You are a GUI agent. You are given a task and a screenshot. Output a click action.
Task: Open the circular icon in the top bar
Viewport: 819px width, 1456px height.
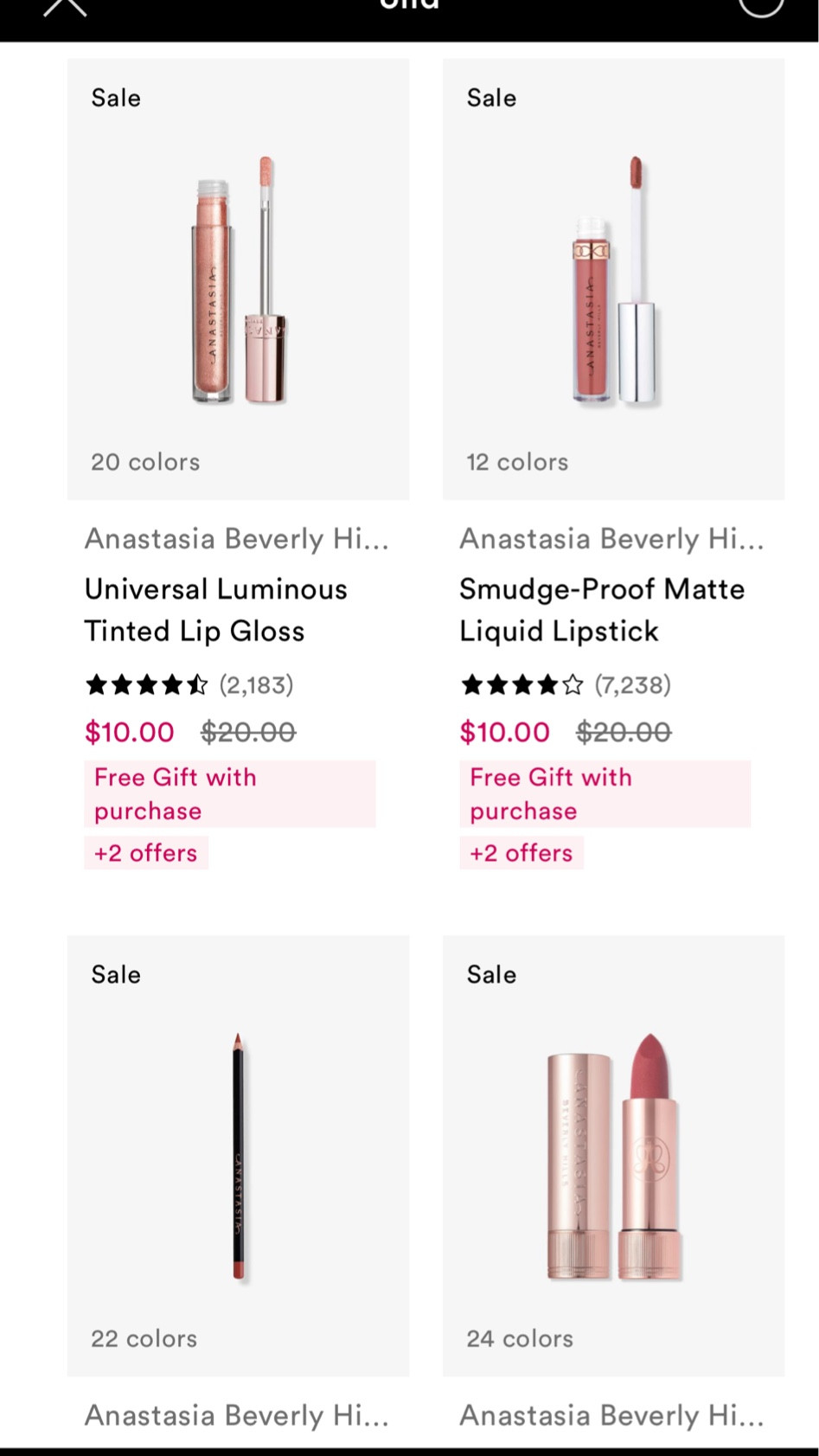(x=759, y=9)
